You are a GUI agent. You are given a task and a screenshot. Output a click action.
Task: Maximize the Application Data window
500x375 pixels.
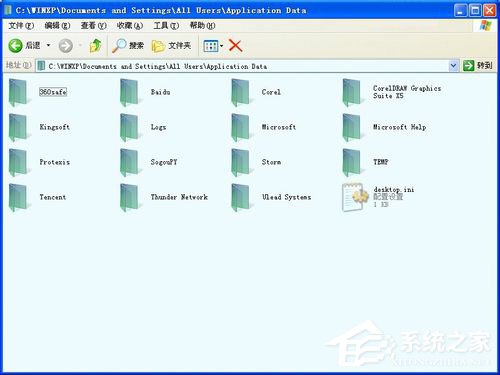click(475, 10)
